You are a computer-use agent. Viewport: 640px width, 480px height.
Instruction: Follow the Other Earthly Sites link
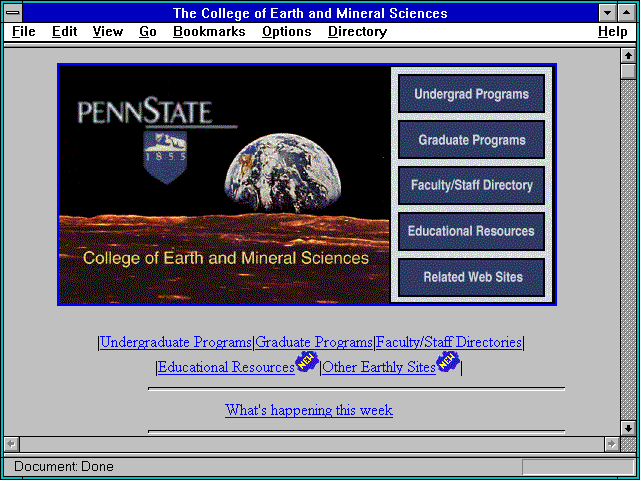point(379,367)
